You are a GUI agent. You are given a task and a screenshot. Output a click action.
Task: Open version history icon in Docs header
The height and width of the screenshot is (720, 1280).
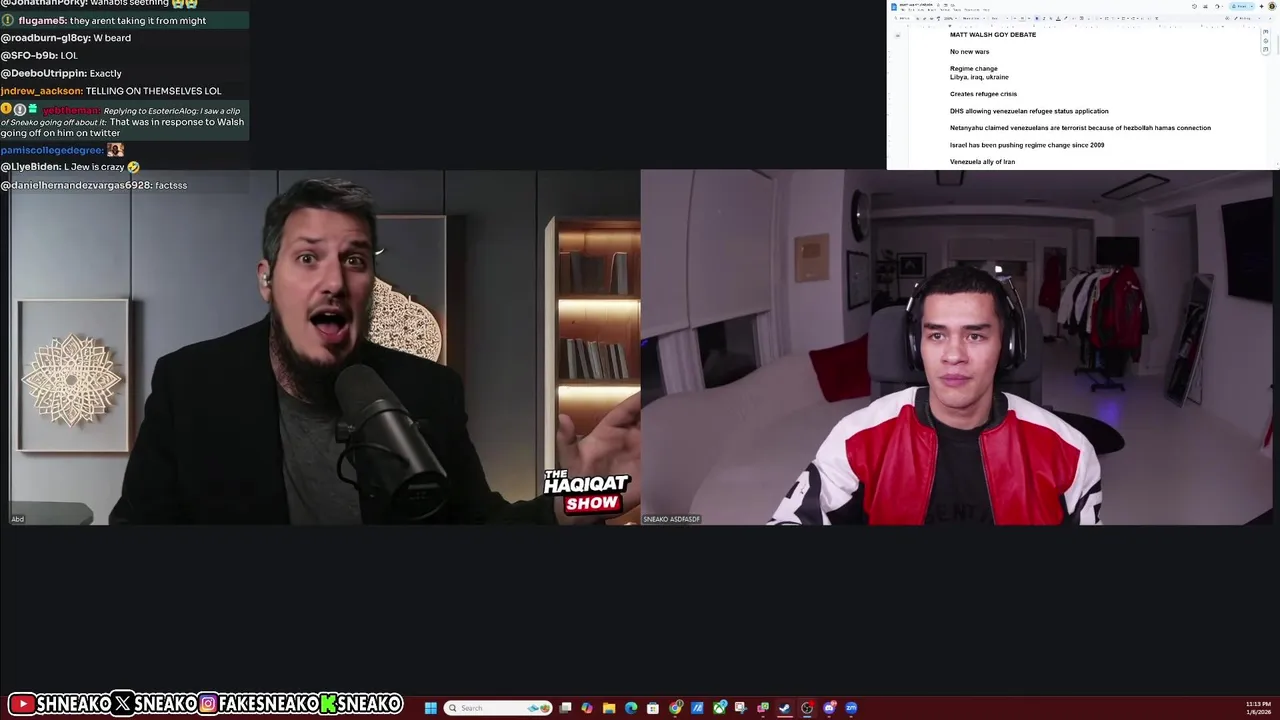pyautogui.click(x=1194, y=6)
